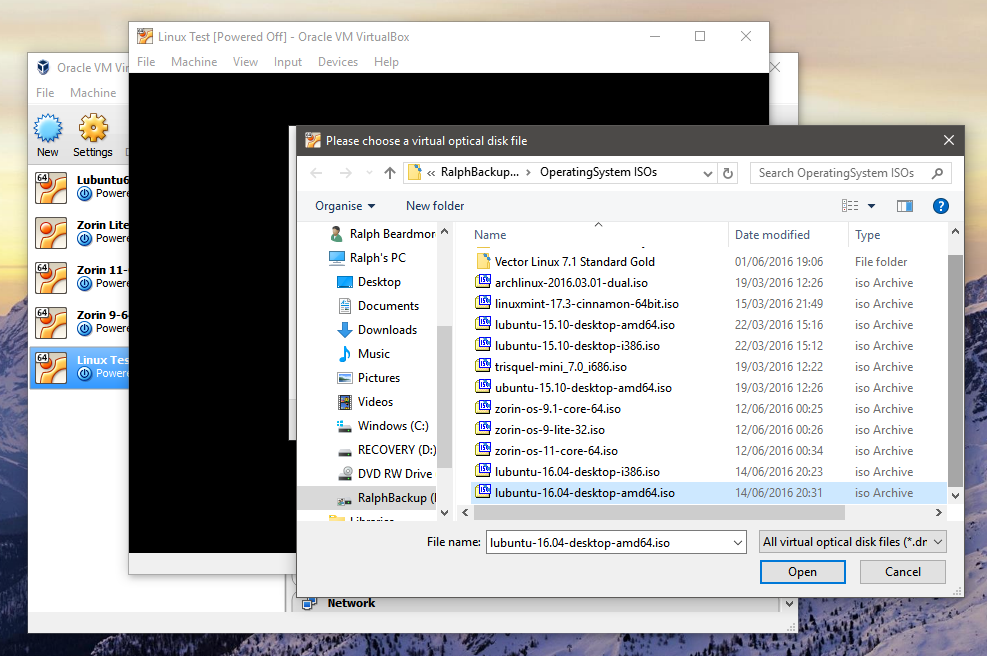Open the Organise dropdown menu
The width and height of the screenshot is (987, 656).
345,206
